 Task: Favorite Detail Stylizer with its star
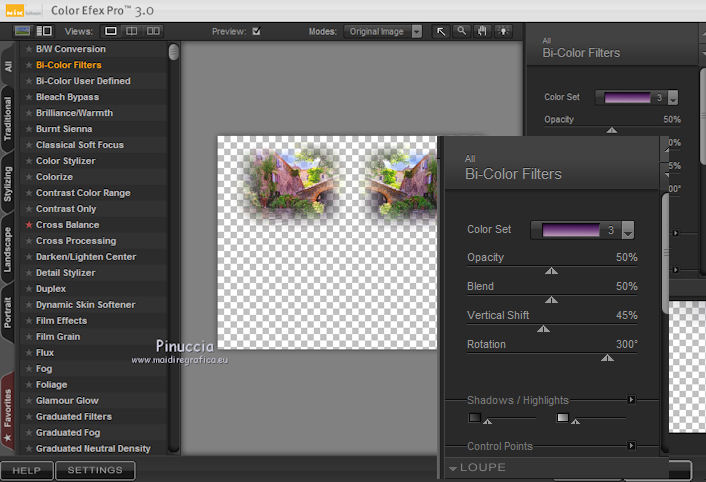[29, 273]
